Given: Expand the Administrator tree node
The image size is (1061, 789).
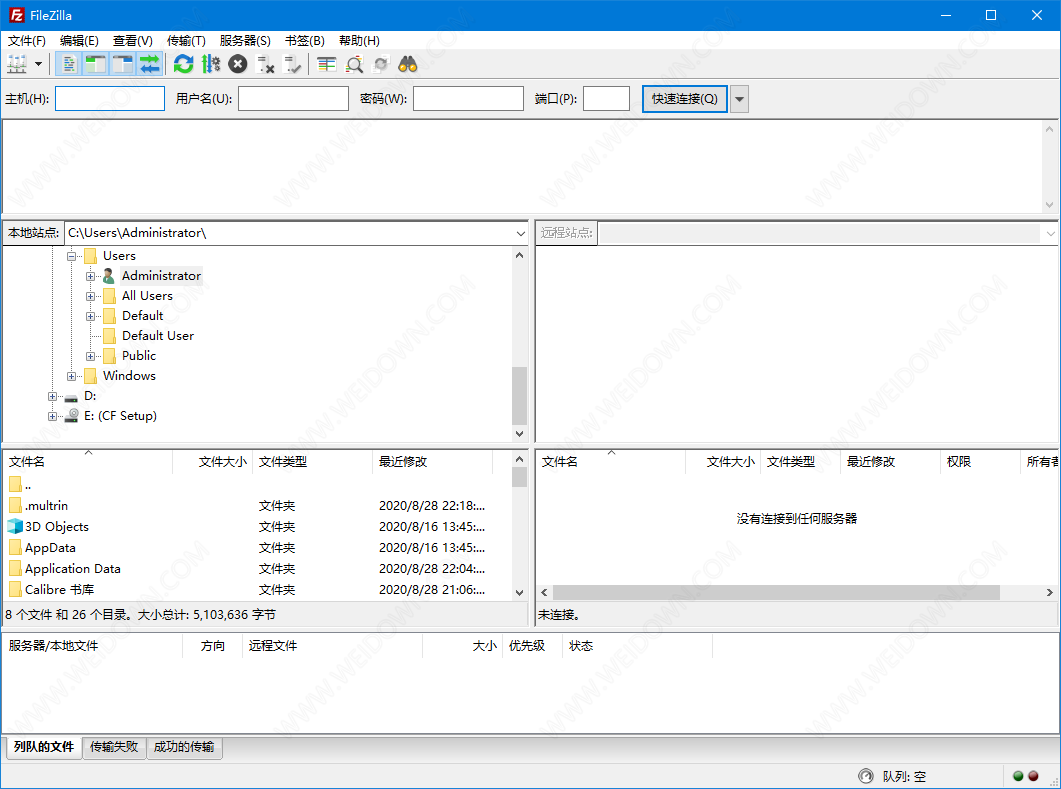Looking at the screenshot, I should point(90,276).
